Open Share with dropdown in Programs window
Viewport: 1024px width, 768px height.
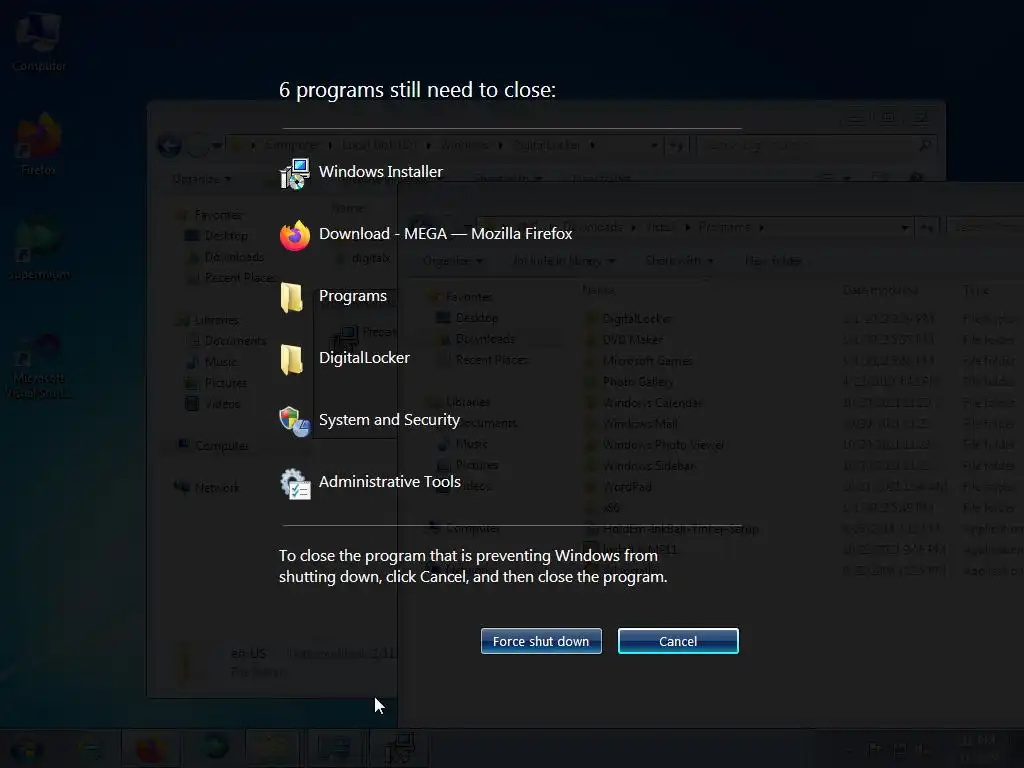click(x=679, y=261)
